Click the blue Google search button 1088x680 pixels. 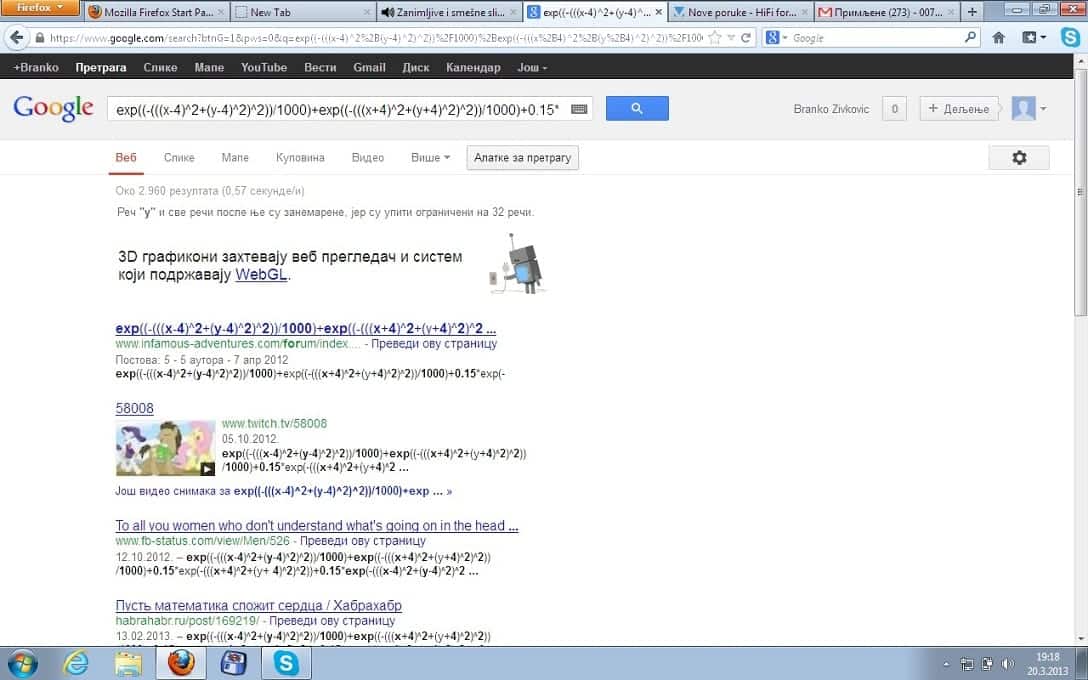coord(637,108)
